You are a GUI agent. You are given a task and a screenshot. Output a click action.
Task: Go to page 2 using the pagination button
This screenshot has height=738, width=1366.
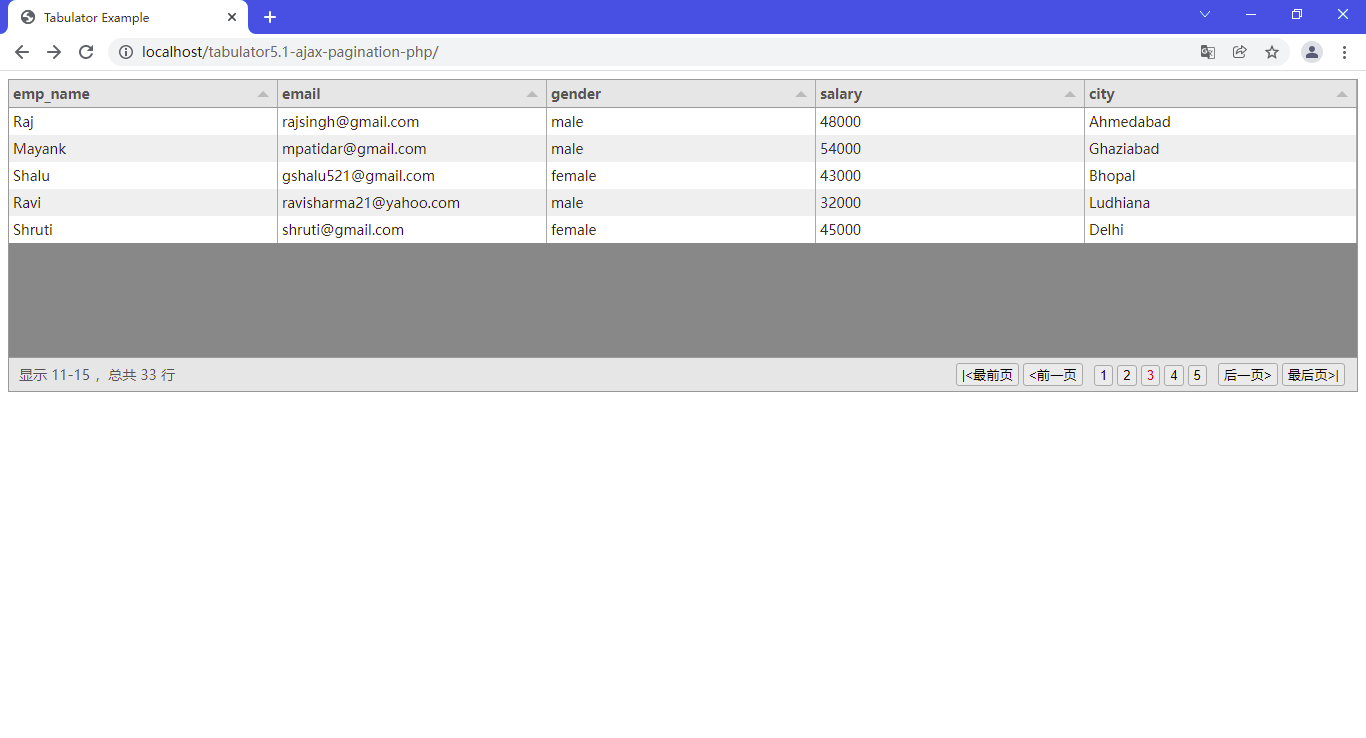tap(1126, 374)
